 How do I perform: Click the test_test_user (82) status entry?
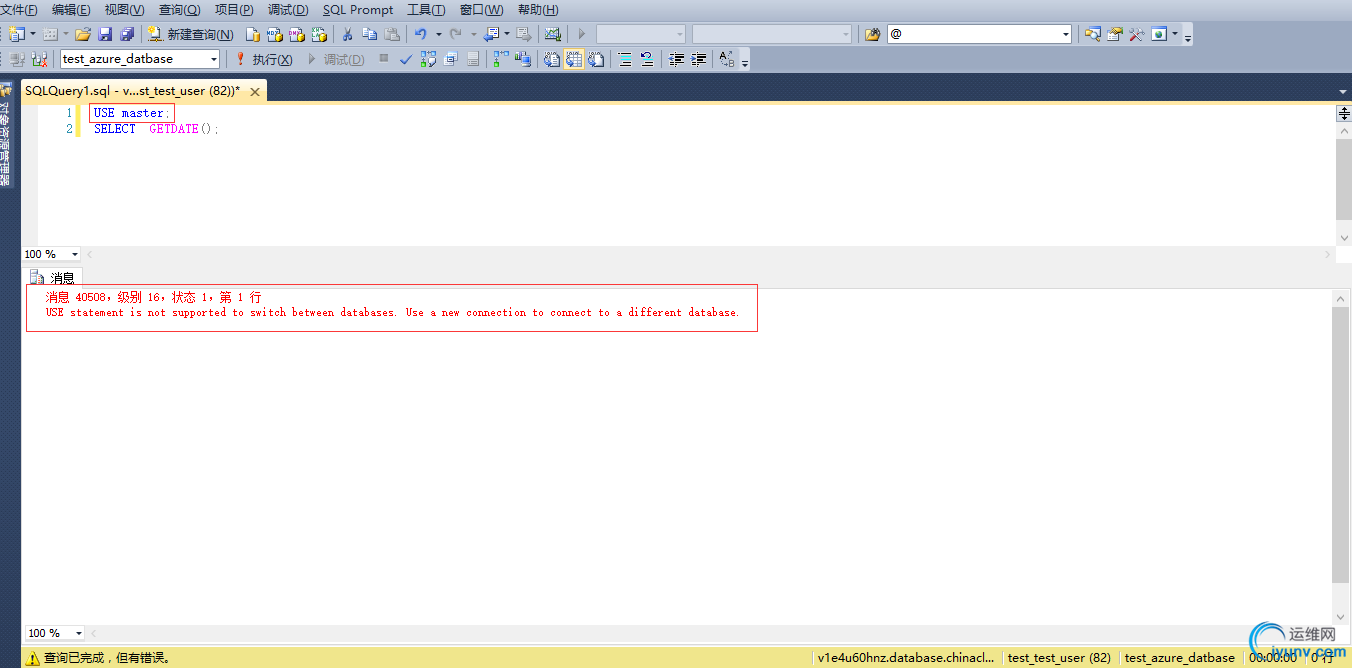coord(1059,658)
